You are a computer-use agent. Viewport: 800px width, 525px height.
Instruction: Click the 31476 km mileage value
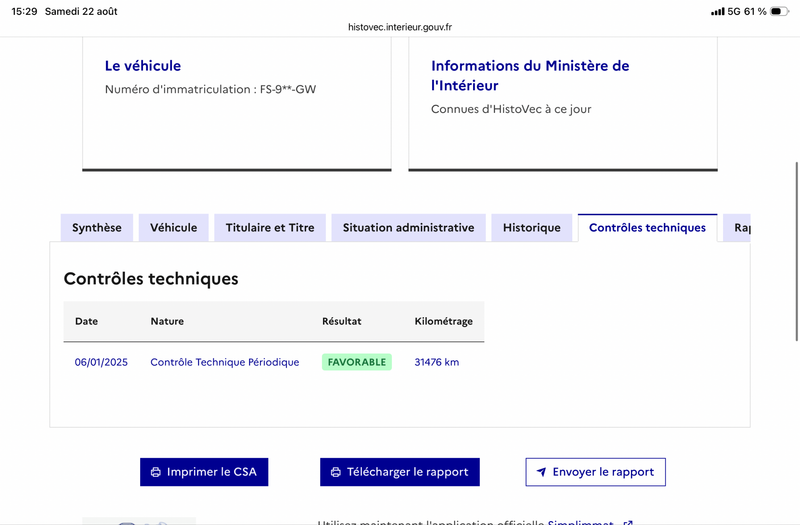pos(437,362)
